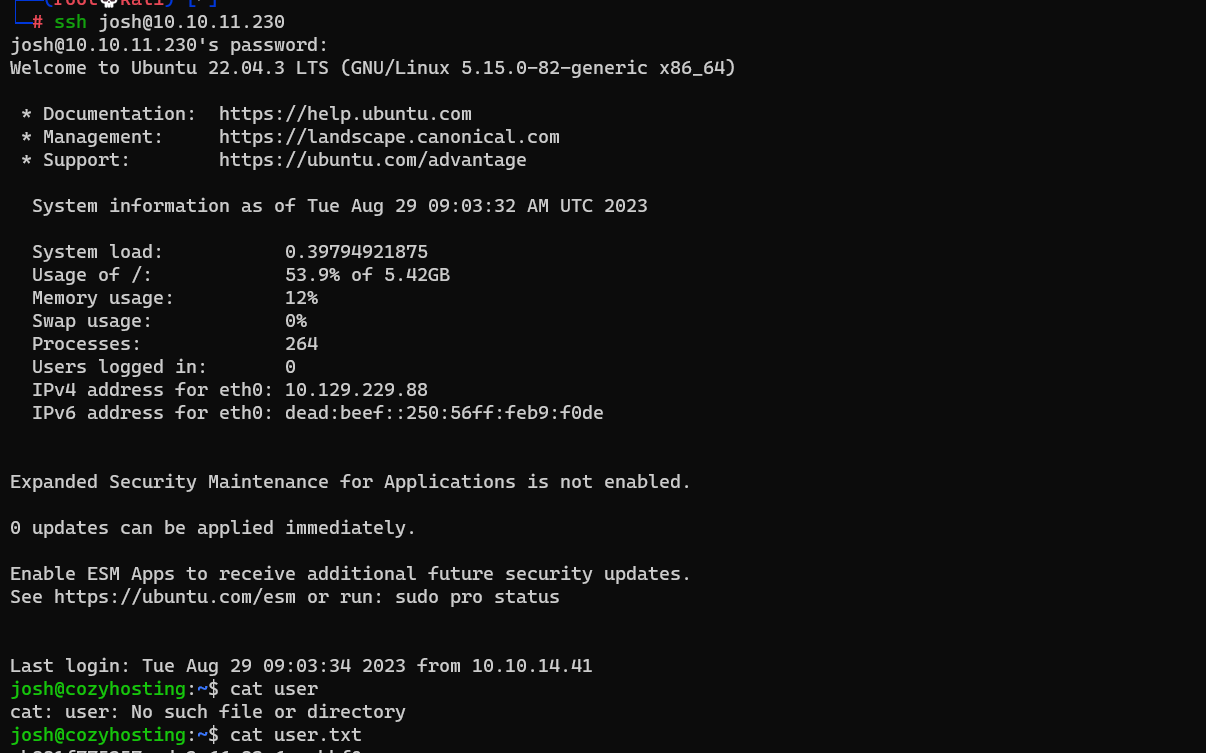Select the ssh command on the Kali prompt

(70, 21)
